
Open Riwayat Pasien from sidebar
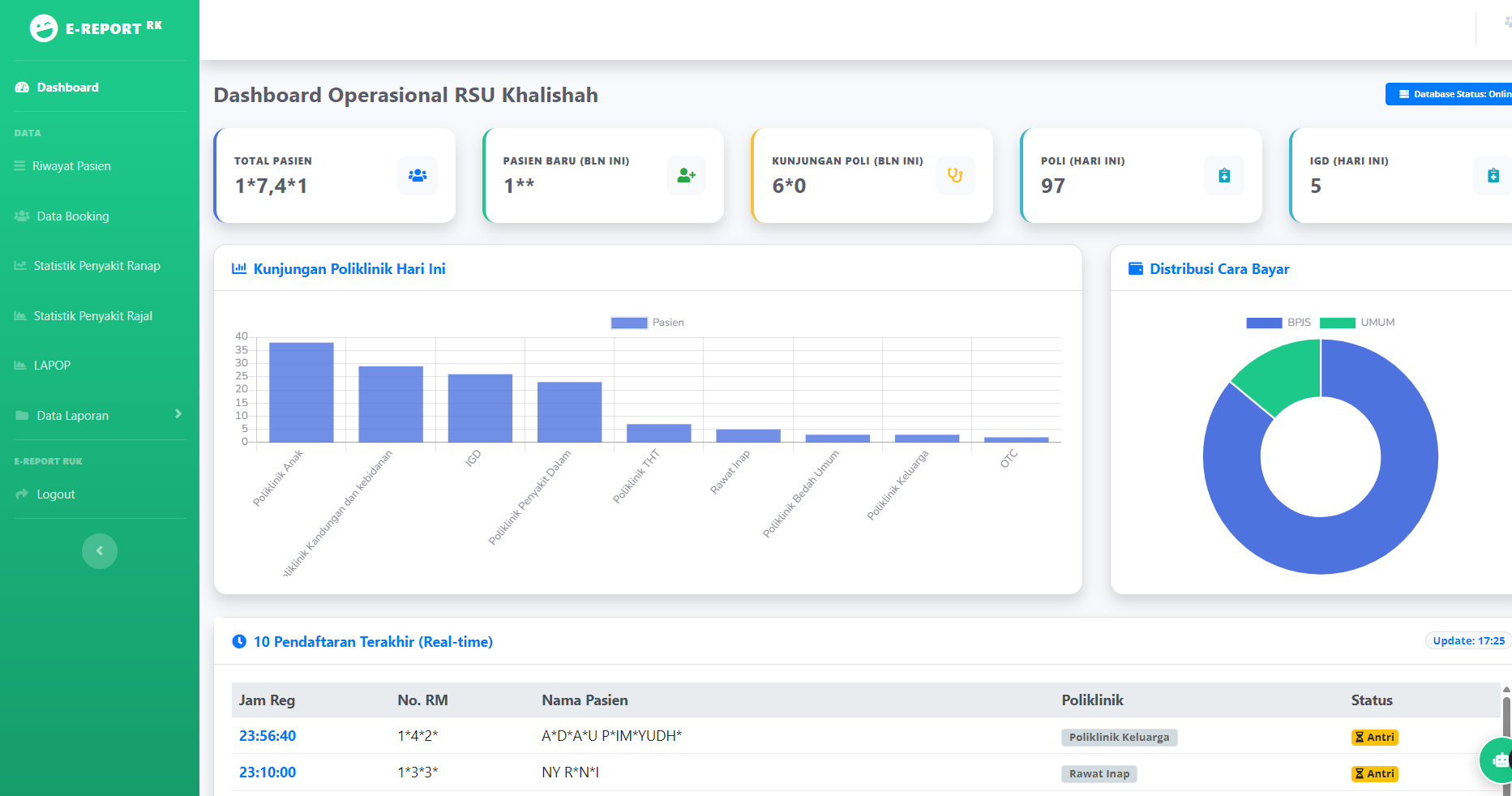pyautogui.click(x=71, y=166)
